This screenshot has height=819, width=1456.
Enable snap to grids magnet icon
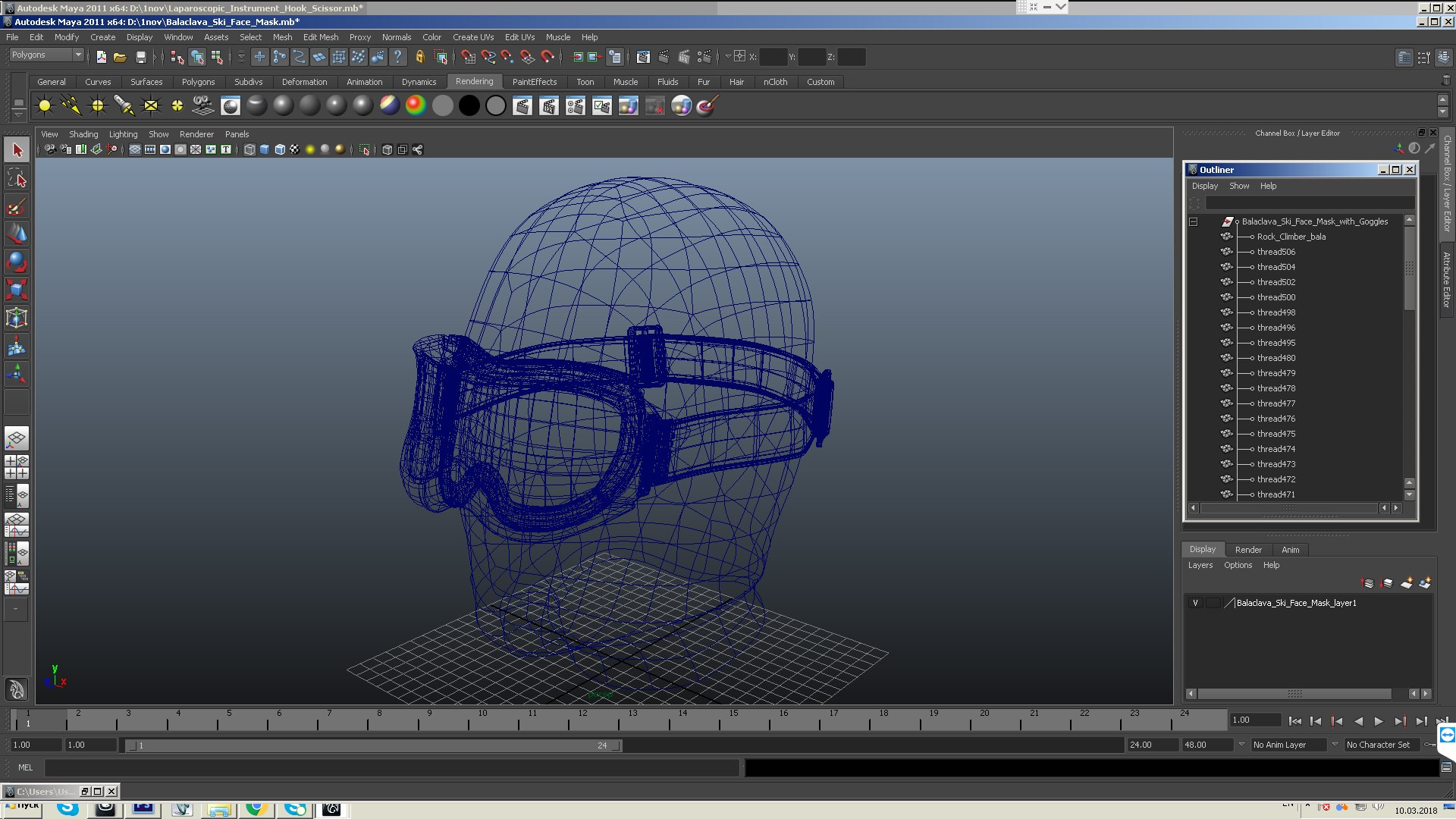pos(468,57)
